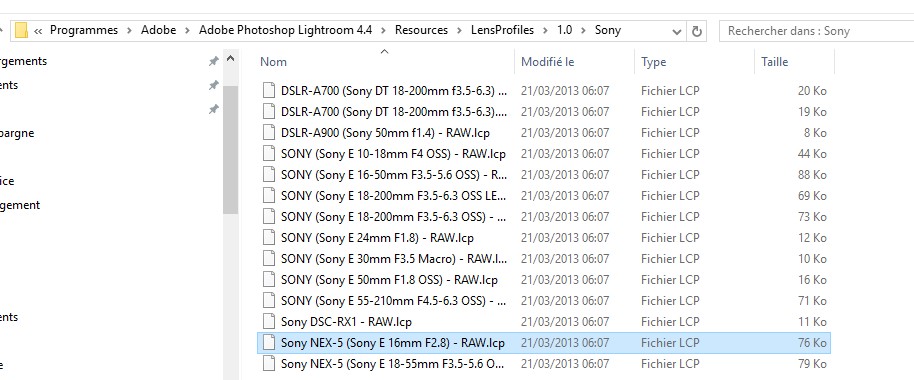Select SONY (Sony E 50mm F1.8 OSS) - RAW.lcp
Image resolution: width=914 pixels, height=380 pixels.
[x=389, y=280]
